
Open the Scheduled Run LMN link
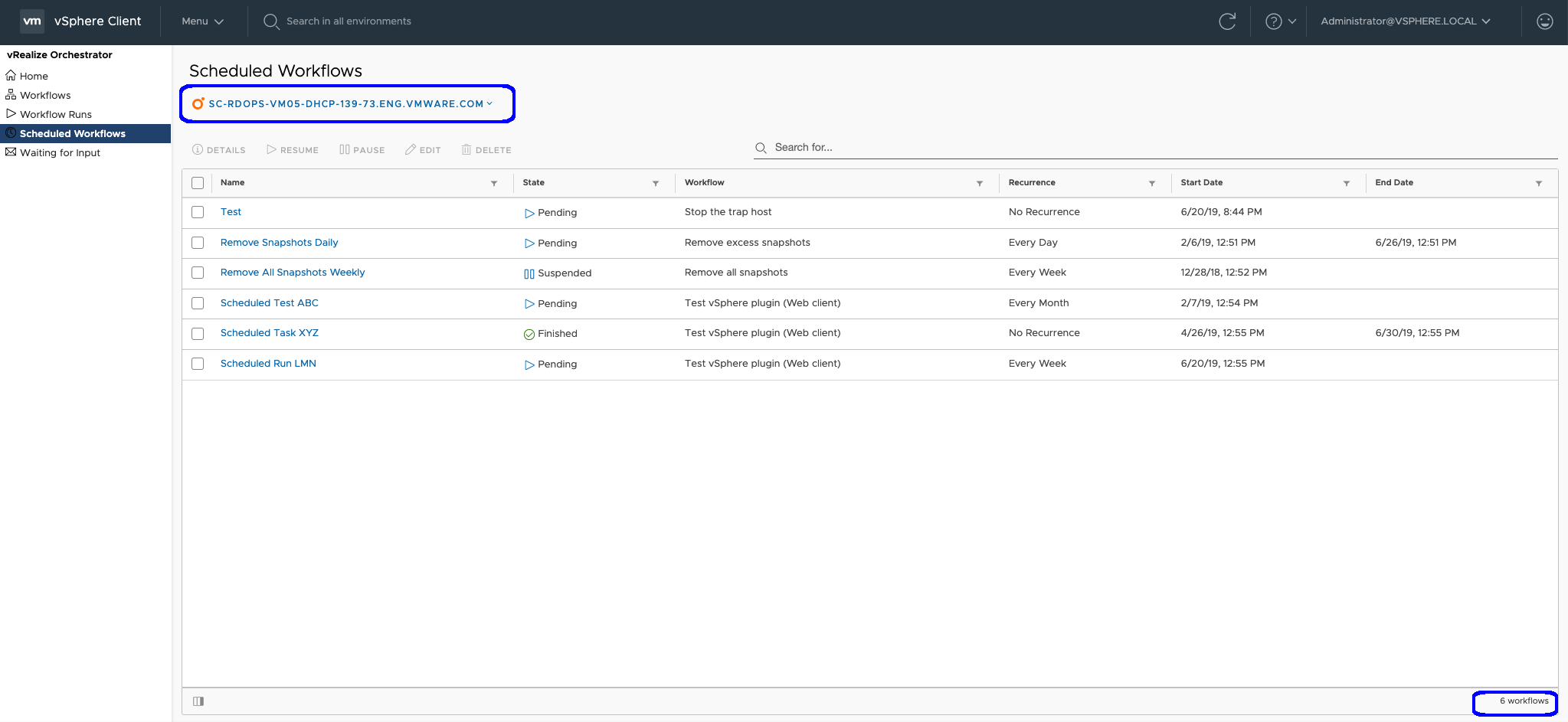tap(268, 364)
